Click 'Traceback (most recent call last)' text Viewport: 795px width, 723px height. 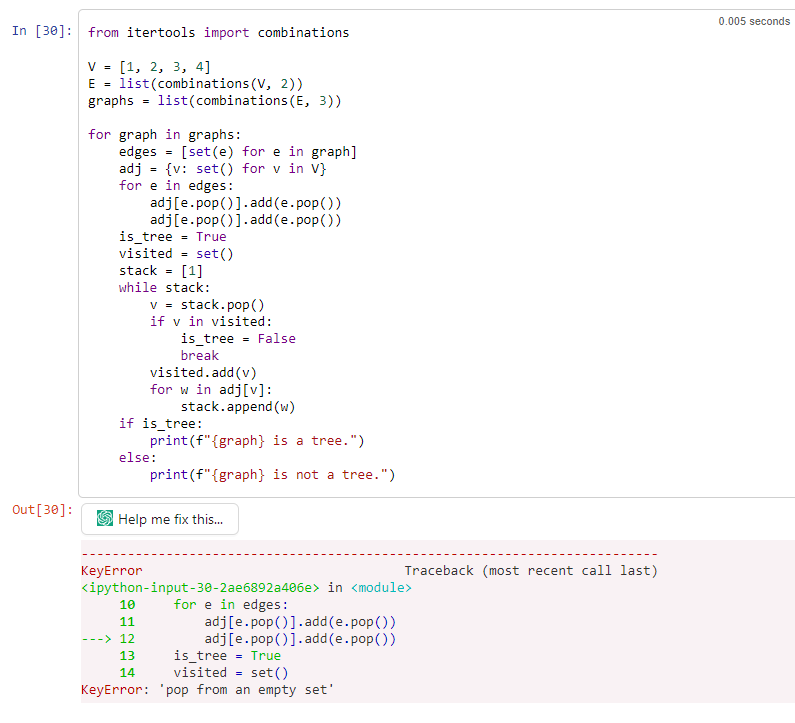pos(531,571)
